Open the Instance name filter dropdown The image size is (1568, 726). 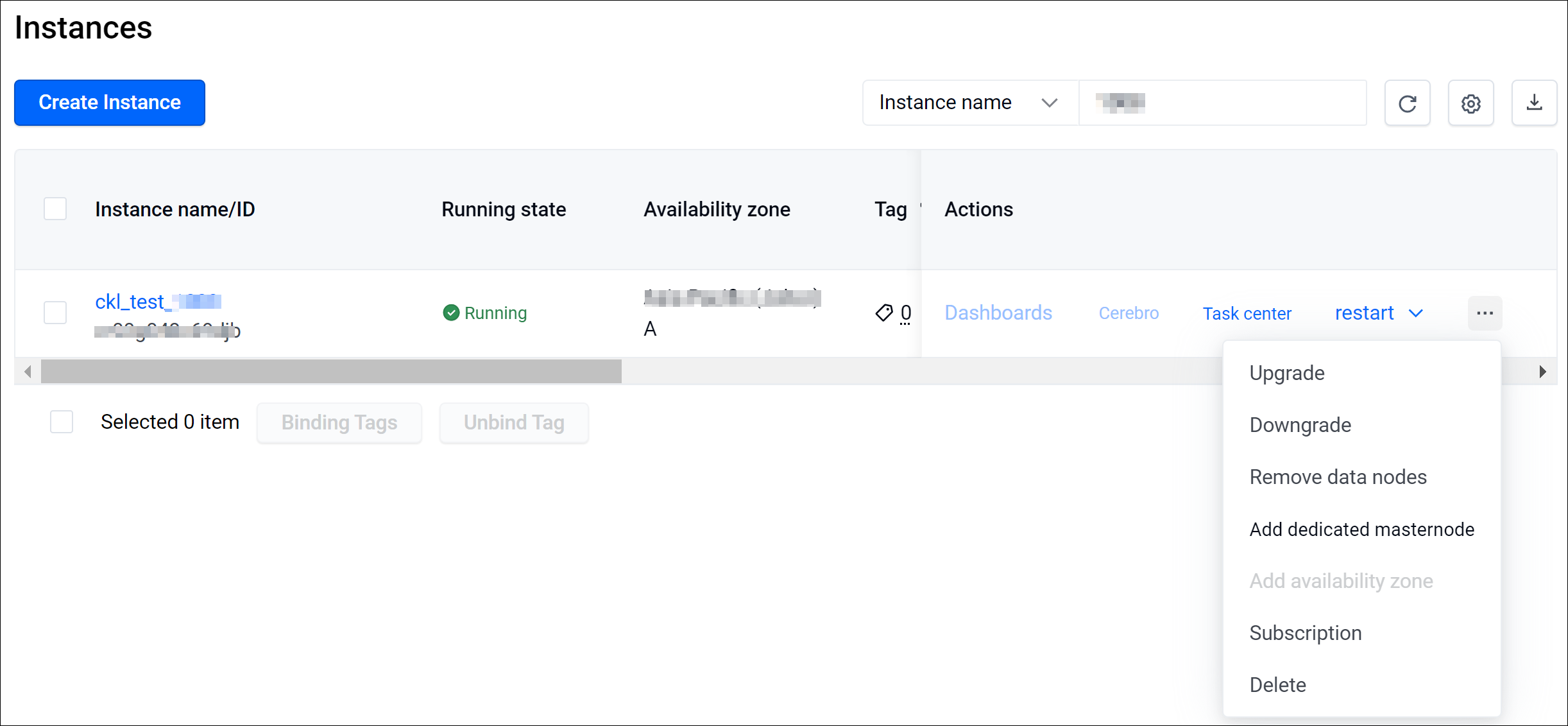click(971, 103)
